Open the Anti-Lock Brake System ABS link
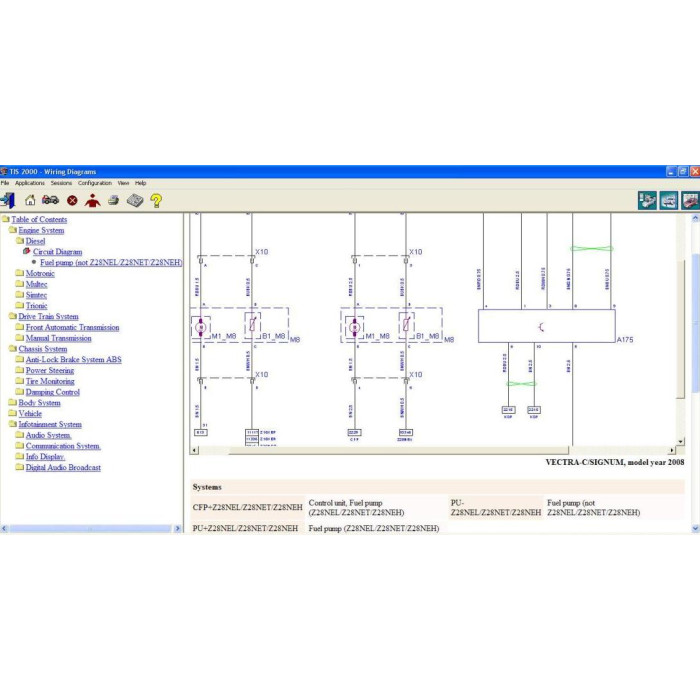This screenshot has height=700, width=700. click(74, 359)
